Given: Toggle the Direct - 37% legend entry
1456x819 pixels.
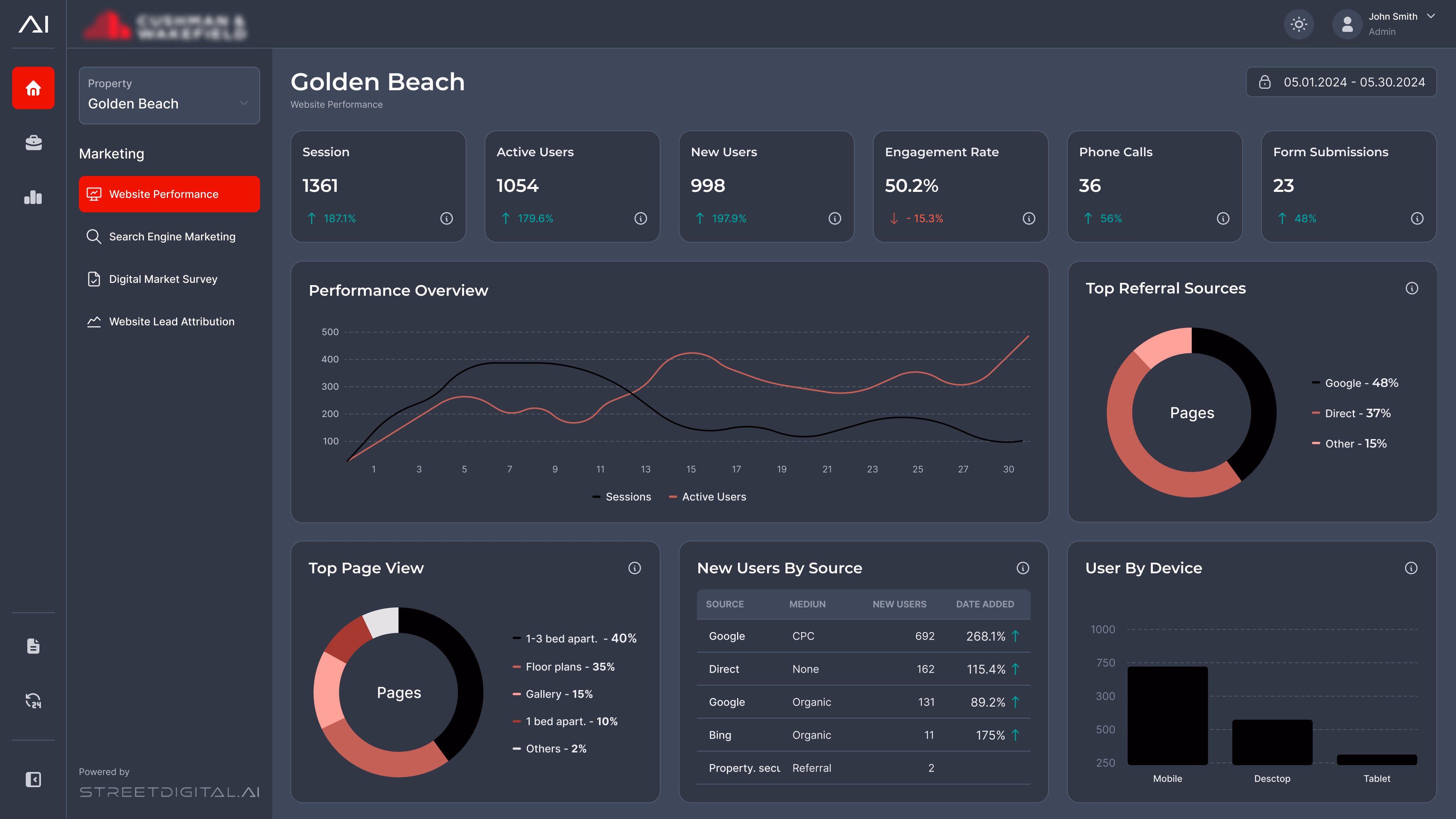Looking at the screenshot, I should [x=1351, y=413].
